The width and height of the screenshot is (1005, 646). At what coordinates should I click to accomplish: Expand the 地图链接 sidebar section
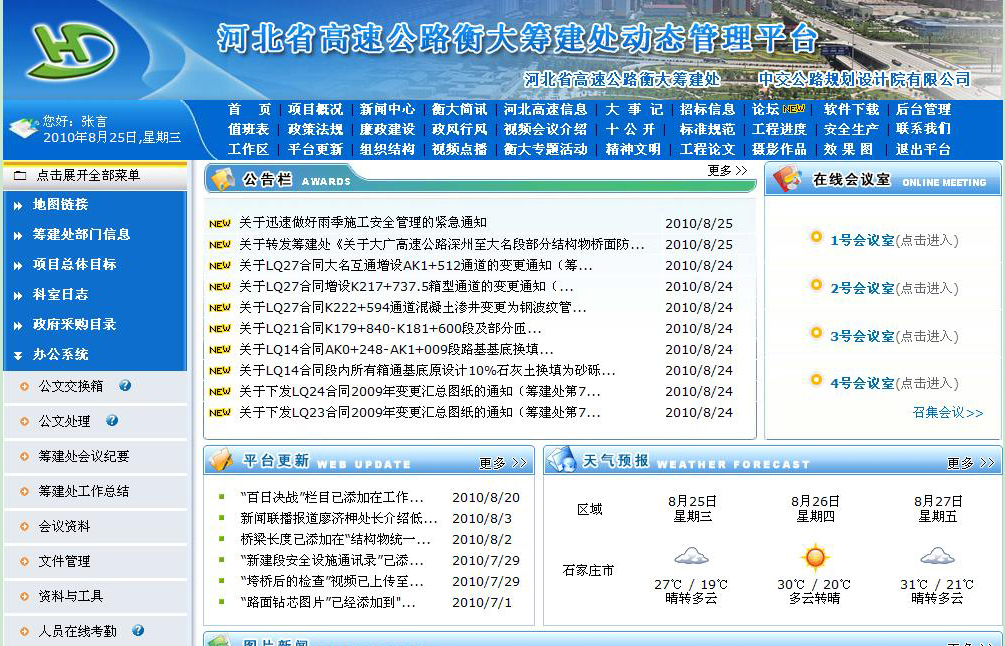click(60, 204)
